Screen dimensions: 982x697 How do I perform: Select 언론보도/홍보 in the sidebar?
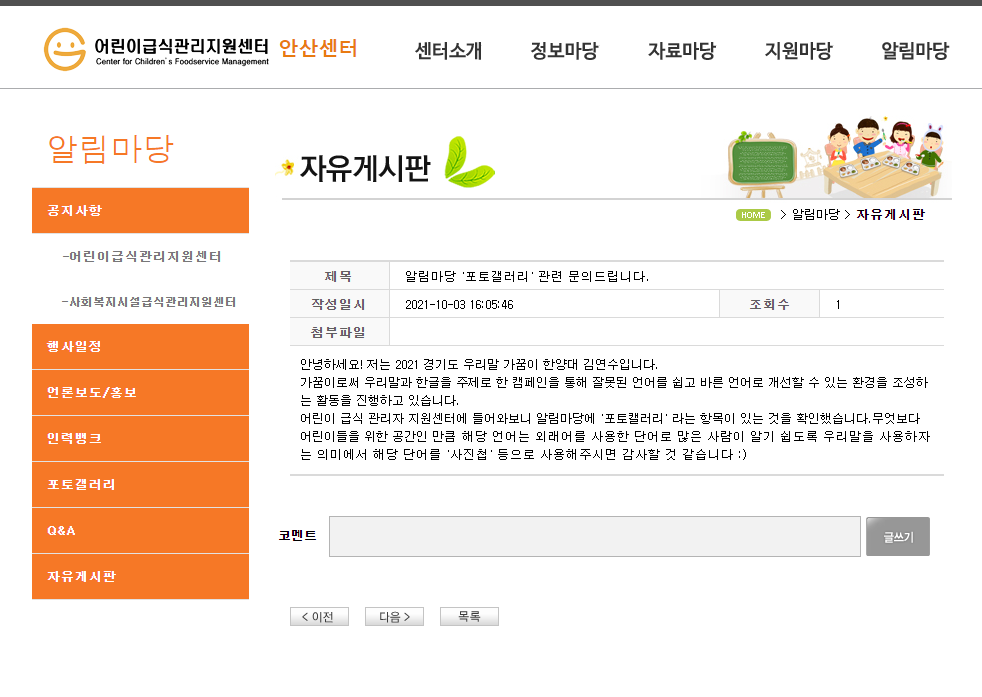[140, 392]
